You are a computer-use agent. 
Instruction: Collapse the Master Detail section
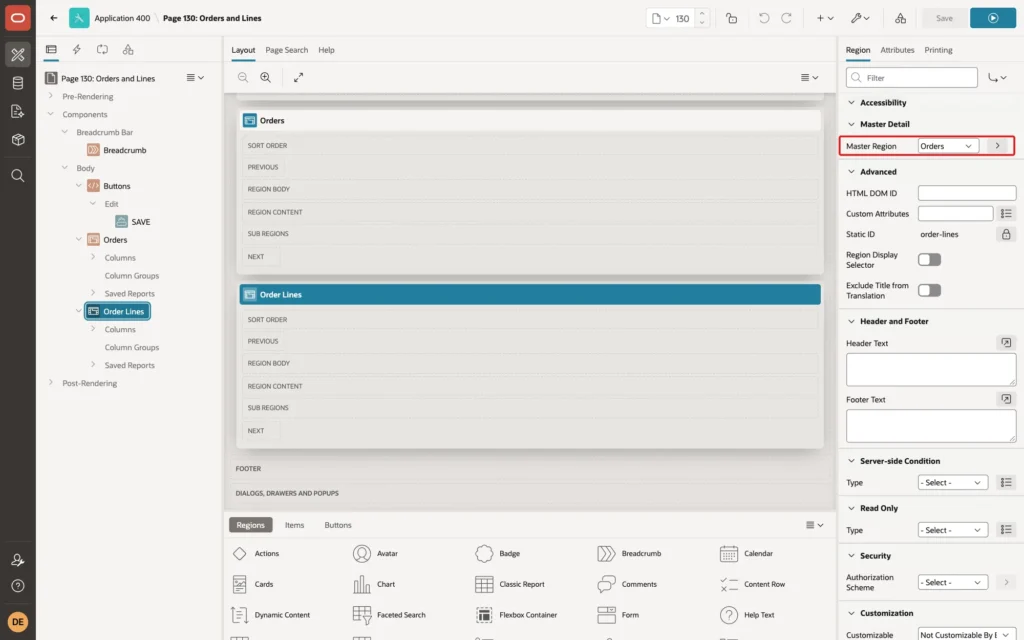[x=851, y=124]
